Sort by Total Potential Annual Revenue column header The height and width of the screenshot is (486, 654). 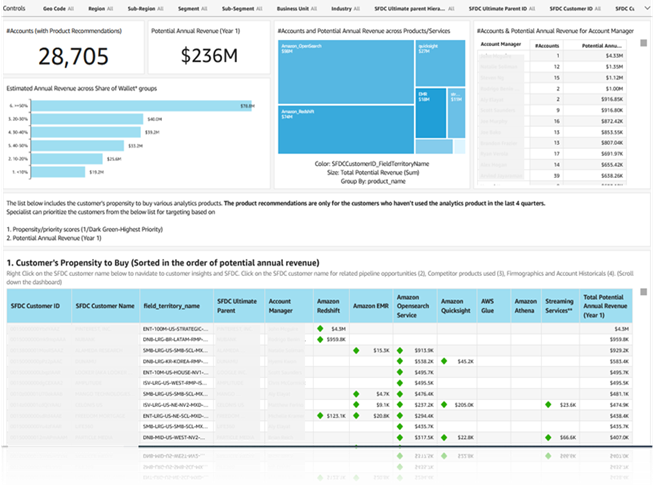pos(608,304)
